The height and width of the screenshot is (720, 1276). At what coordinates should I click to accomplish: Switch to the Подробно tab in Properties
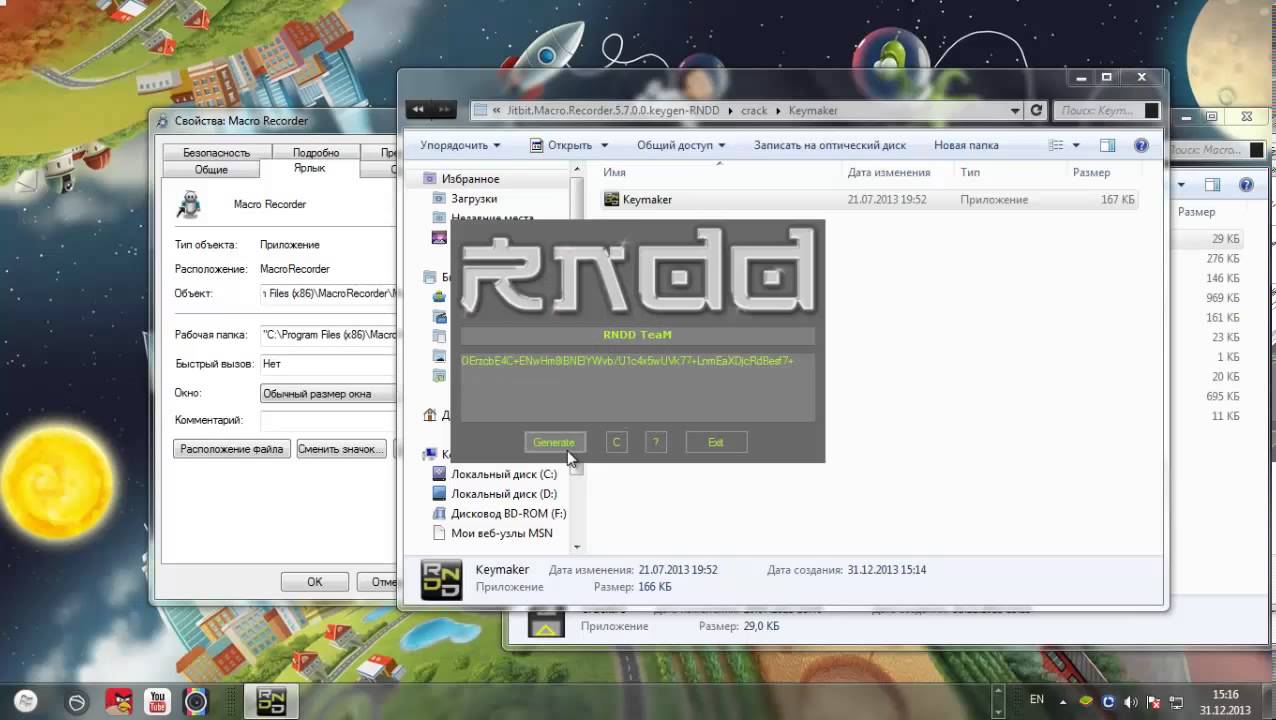click(x=316, y=152)
